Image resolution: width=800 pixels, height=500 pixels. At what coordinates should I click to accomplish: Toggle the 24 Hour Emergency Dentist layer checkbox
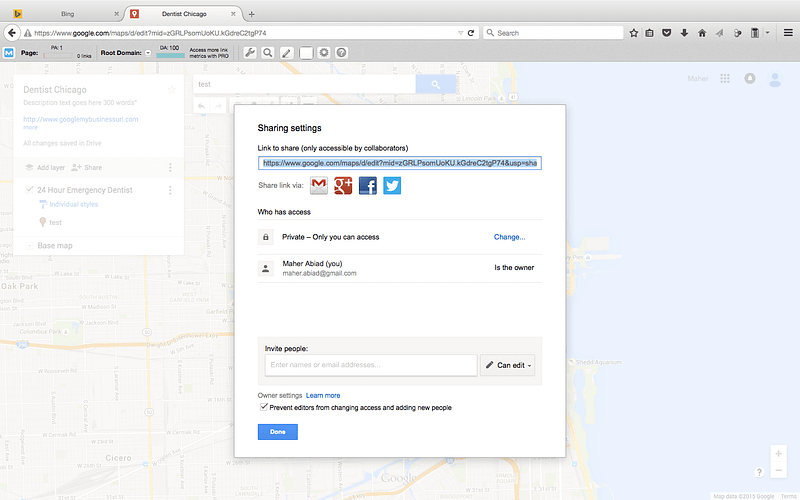(x=30, y=189)
